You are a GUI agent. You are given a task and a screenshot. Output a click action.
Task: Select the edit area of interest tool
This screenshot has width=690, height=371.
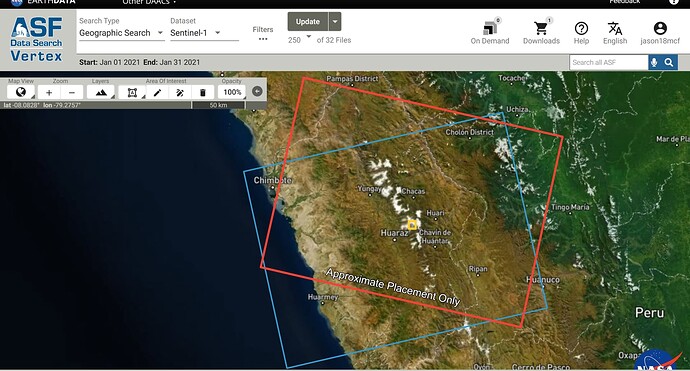click(x=180, y=92)
